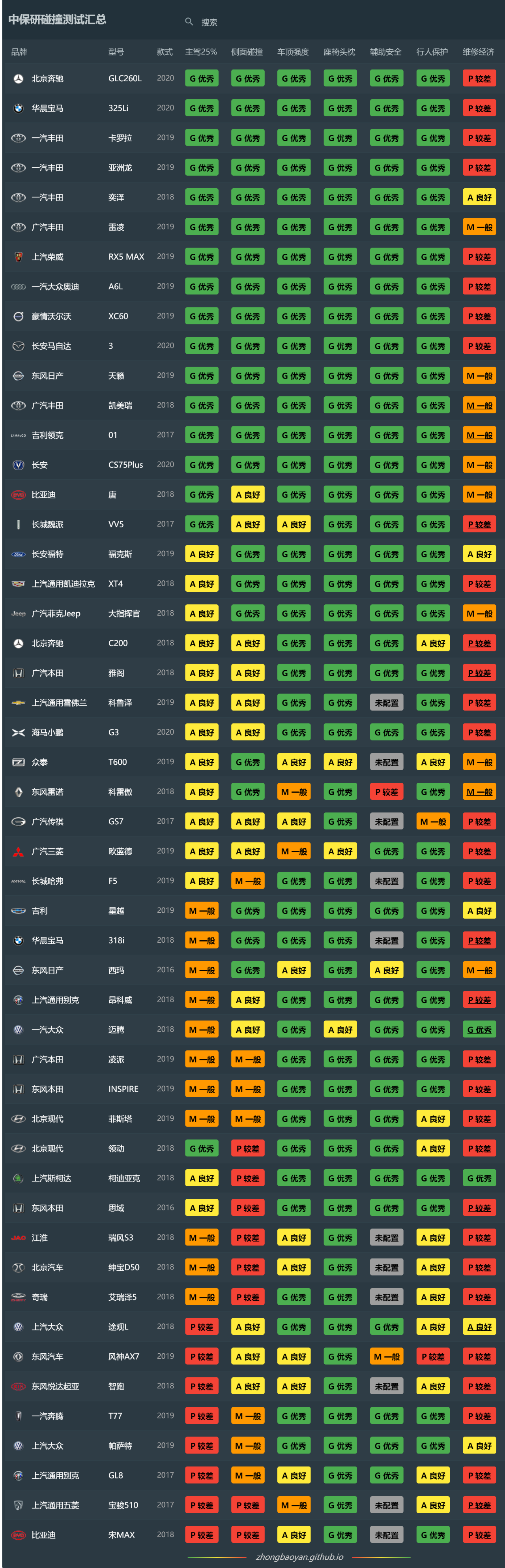Open the 迈腾 row's underlined G 优秀 link

tap(479, 1030)
